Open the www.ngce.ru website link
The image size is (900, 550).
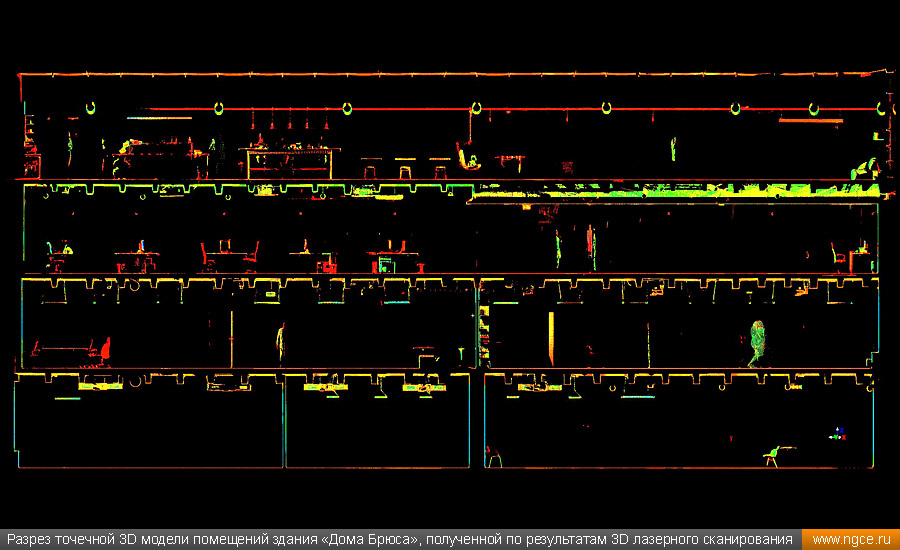click(x=851, y=540)
